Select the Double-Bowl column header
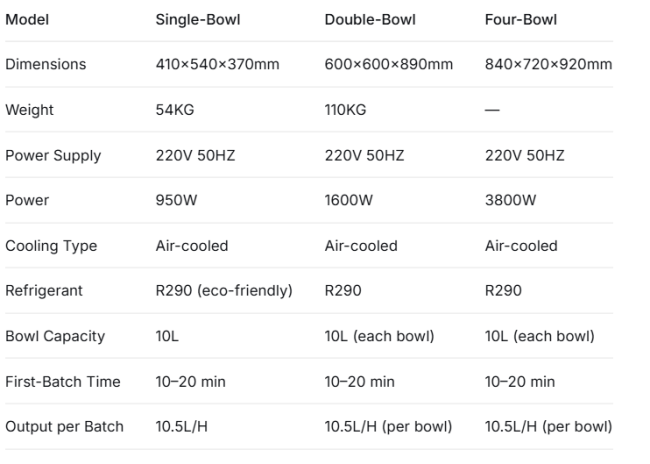Viewport: 650px width, 464px height. point(370,19)
